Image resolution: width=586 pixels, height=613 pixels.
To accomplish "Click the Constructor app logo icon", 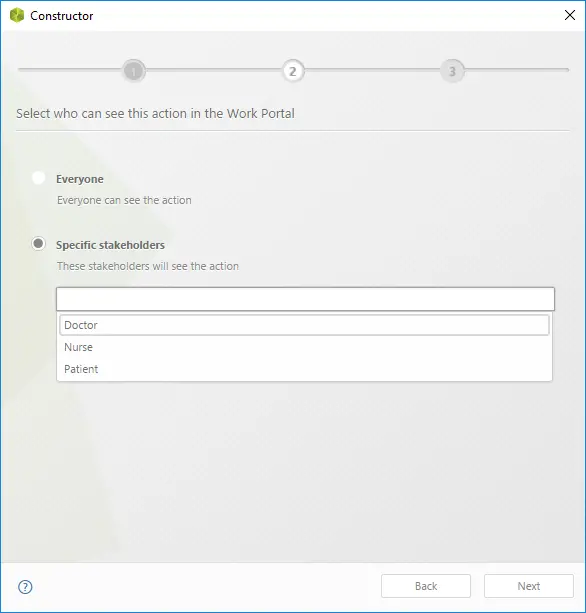I will pos(17,16).
